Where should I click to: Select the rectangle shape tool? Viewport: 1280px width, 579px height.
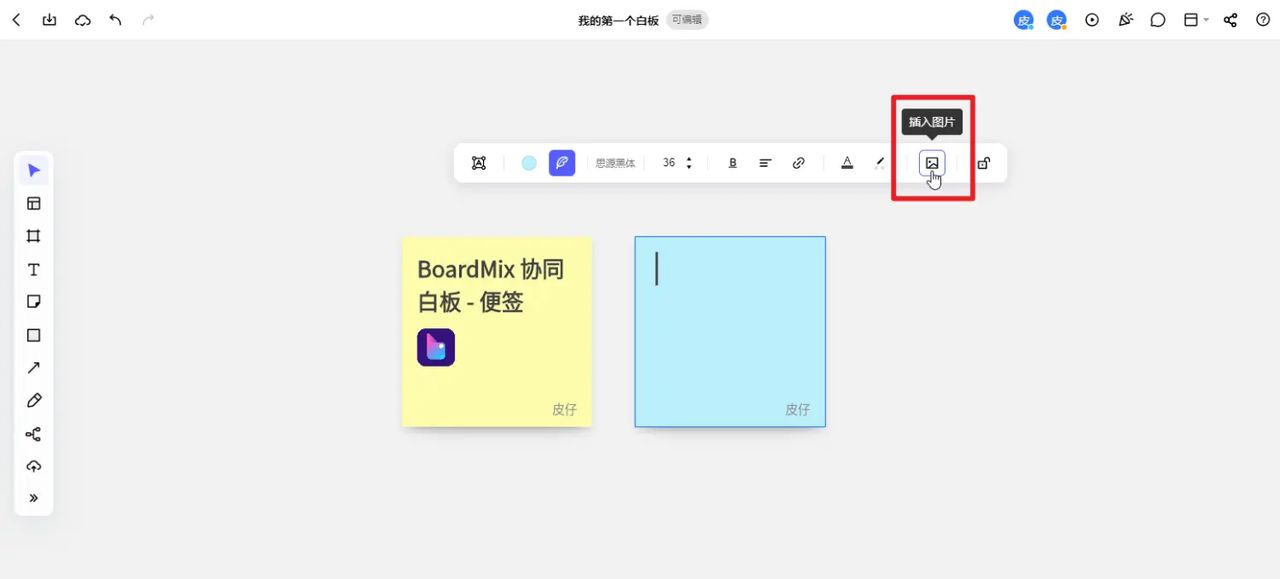point(34,335)
